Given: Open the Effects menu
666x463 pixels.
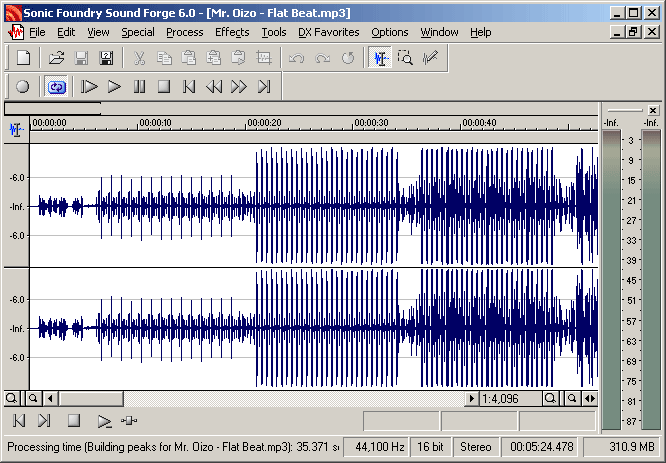Looking at the screenshot, I should click(232, 32).
